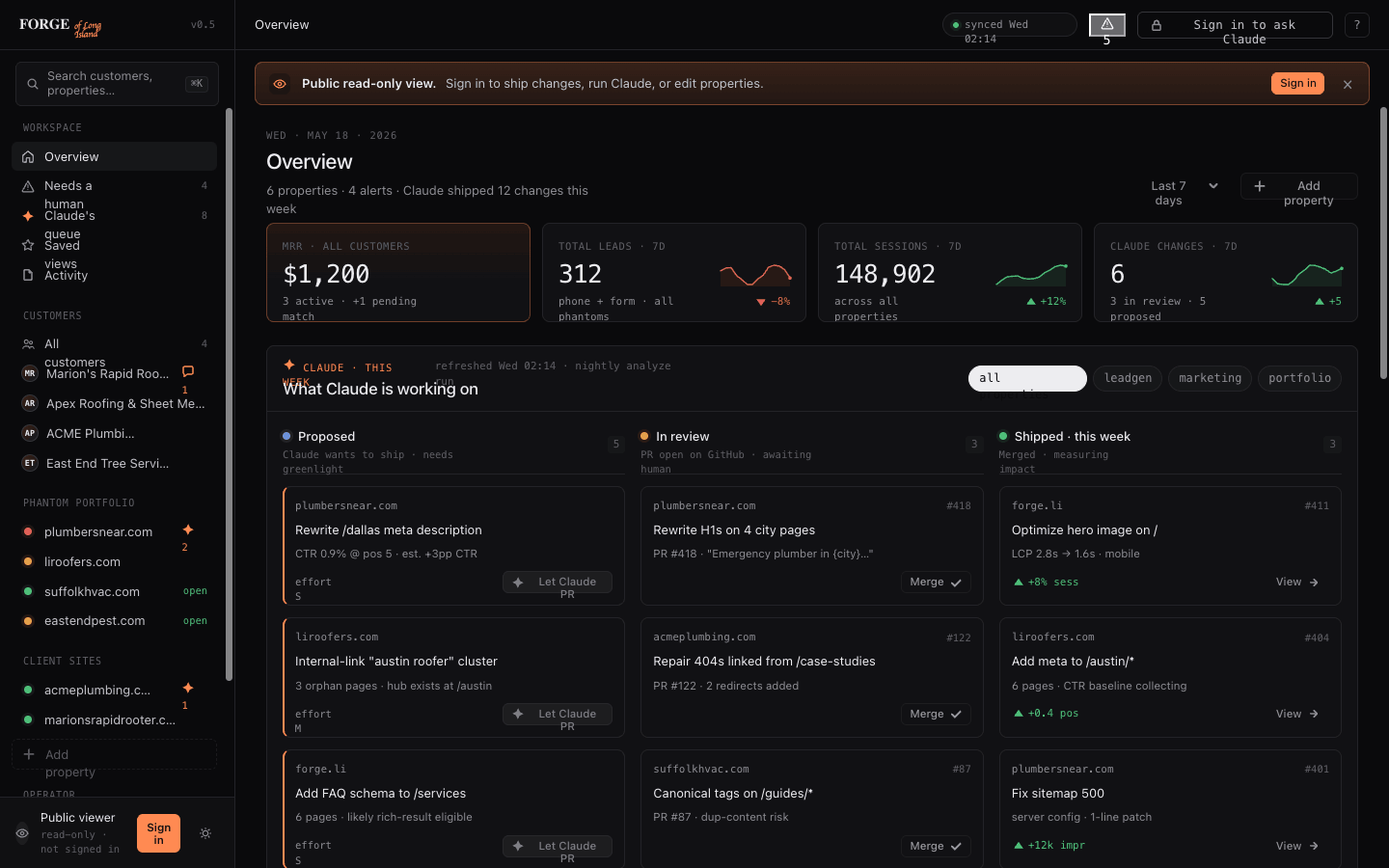
Task: Click Marion's Rapid Rooter chat message icon
Action: [x=188, y=371]
